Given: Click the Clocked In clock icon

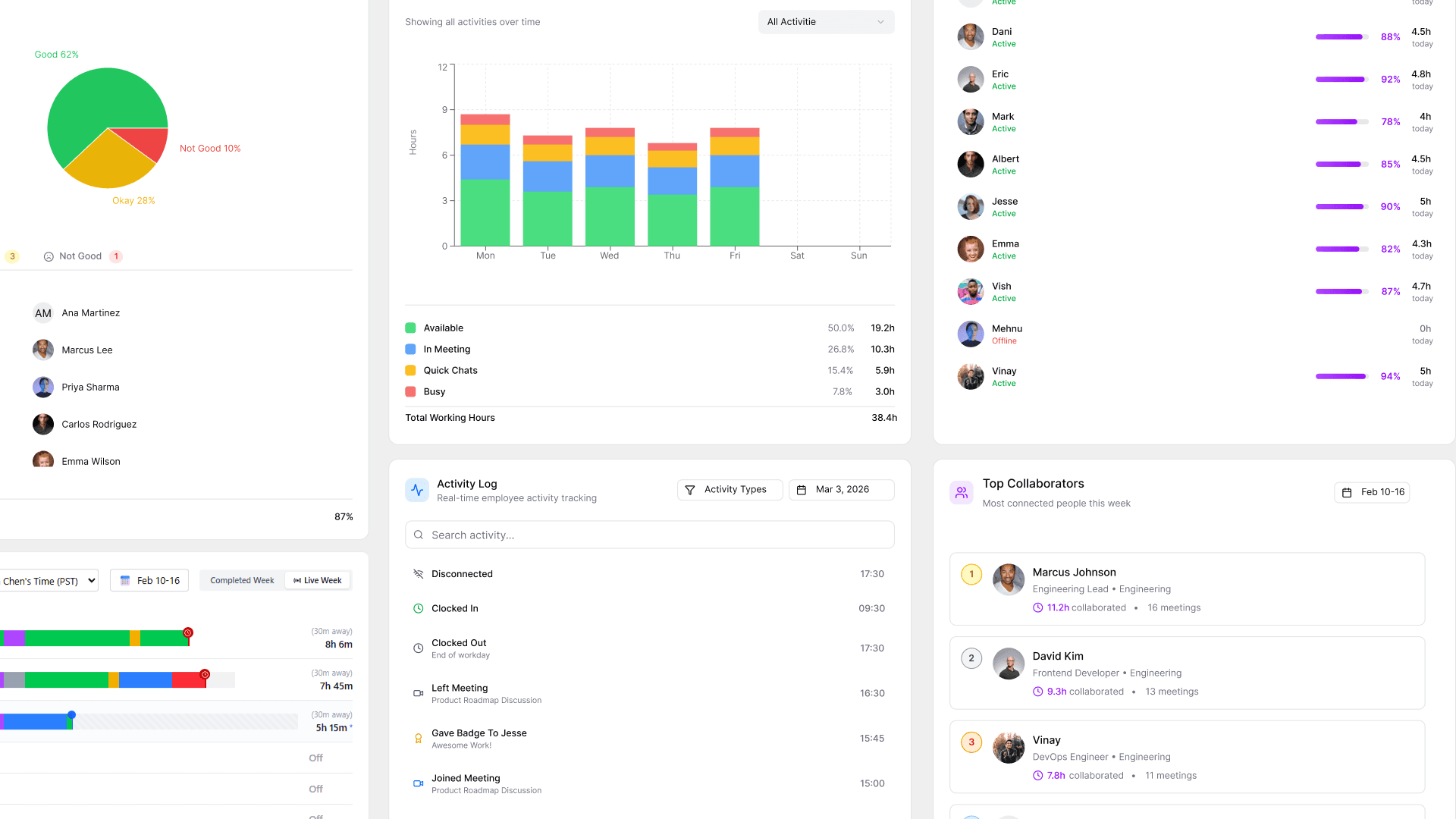Looking at the screenshot, I should (x=418, y=608).
